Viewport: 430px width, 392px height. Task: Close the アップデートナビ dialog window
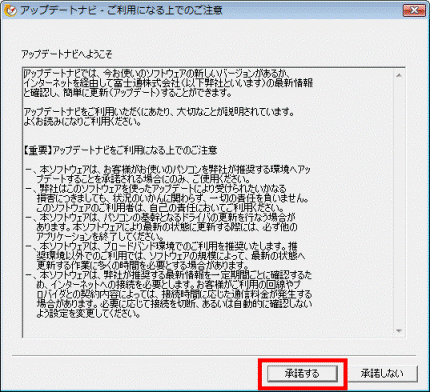[414, 10]
